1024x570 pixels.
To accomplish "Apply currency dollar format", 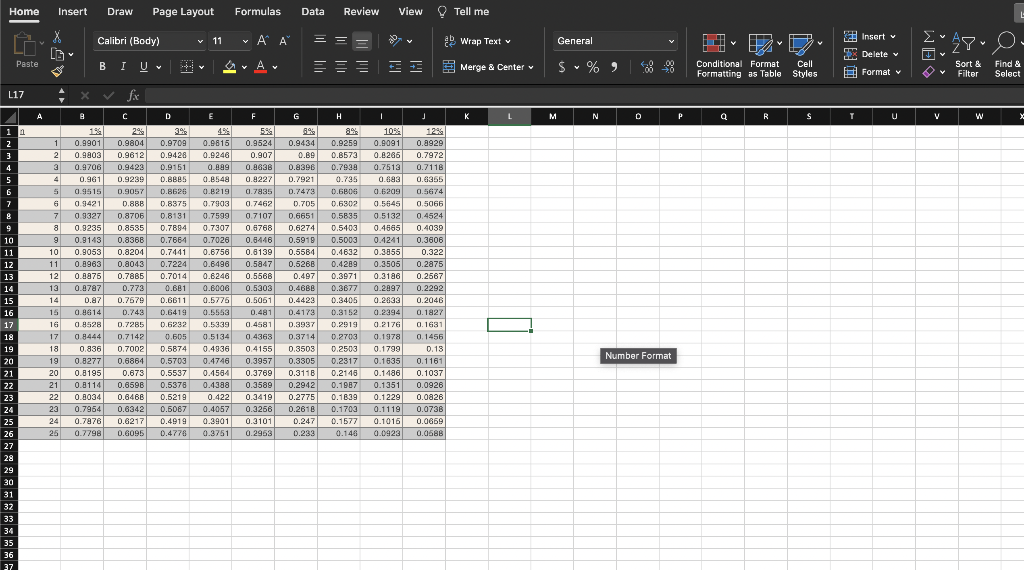I will 562,67.
